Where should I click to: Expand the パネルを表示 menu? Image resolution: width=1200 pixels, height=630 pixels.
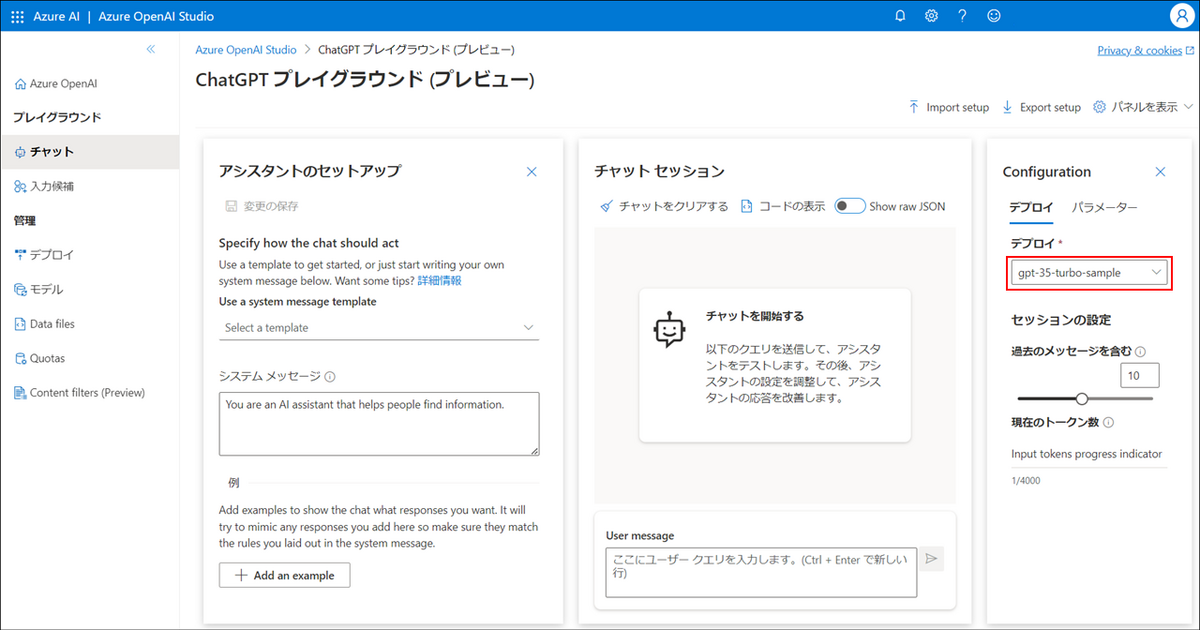point(1143,107)
